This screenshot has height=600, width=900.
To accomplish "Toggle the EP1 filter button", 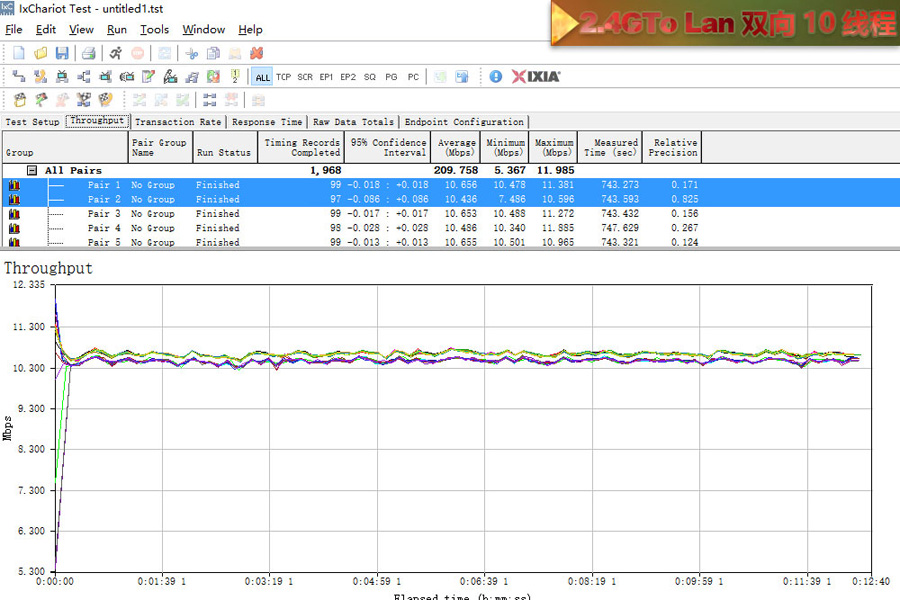I will [326, 77].
